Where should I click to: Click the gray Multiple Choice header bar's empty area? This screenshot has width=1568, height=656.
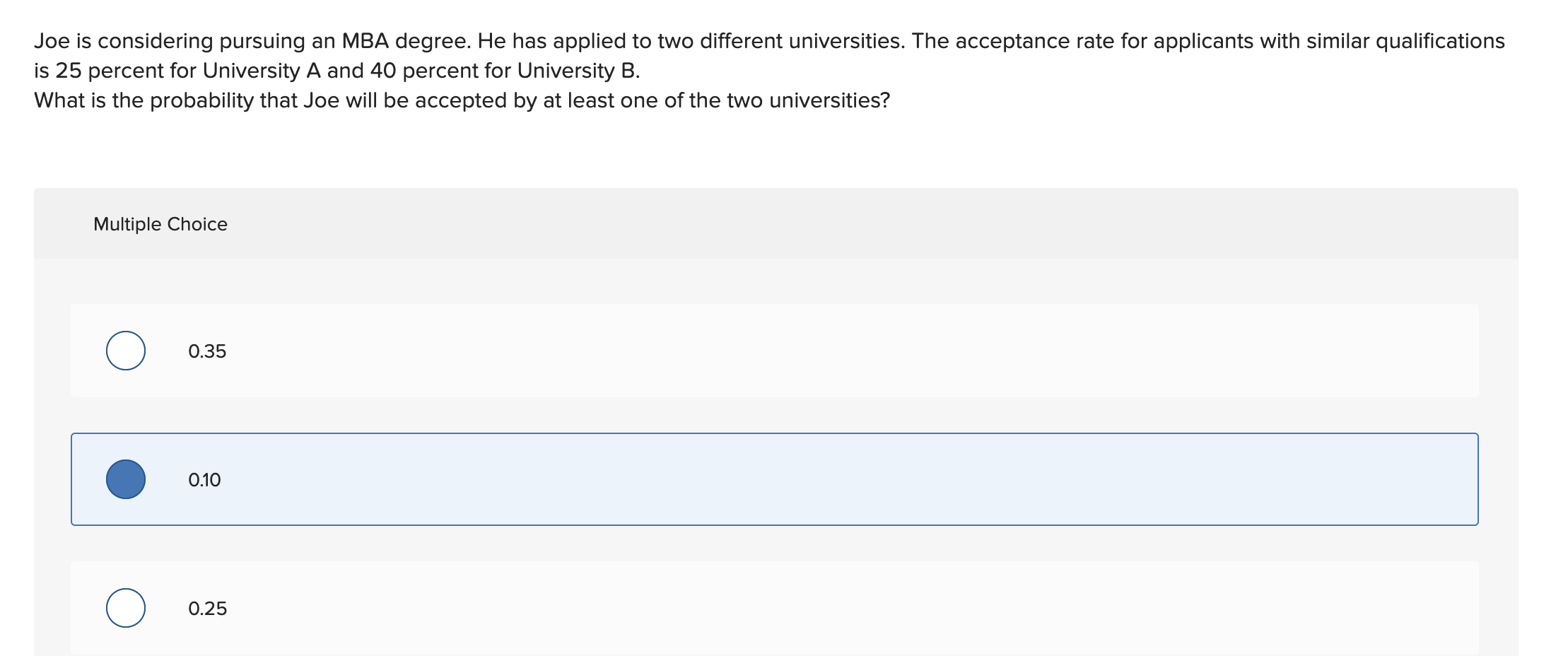click(848, 224)
